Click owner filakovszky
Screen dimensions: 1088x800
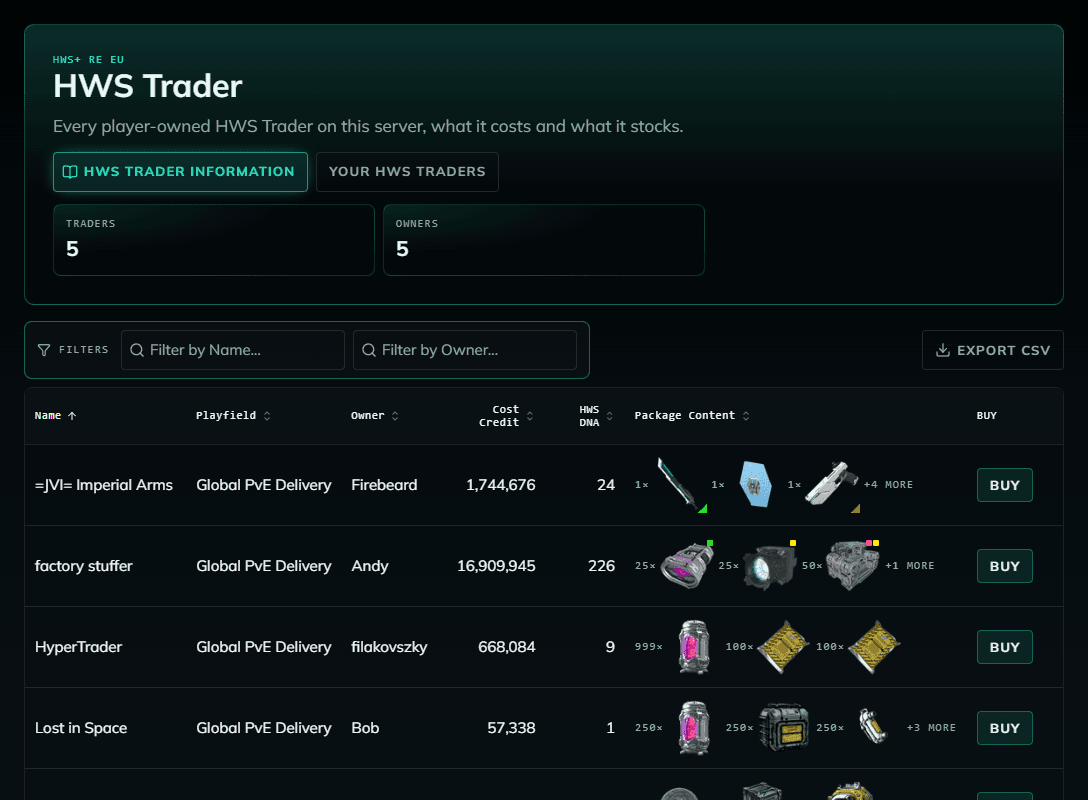pyautogui.click(x=389, y=647)
